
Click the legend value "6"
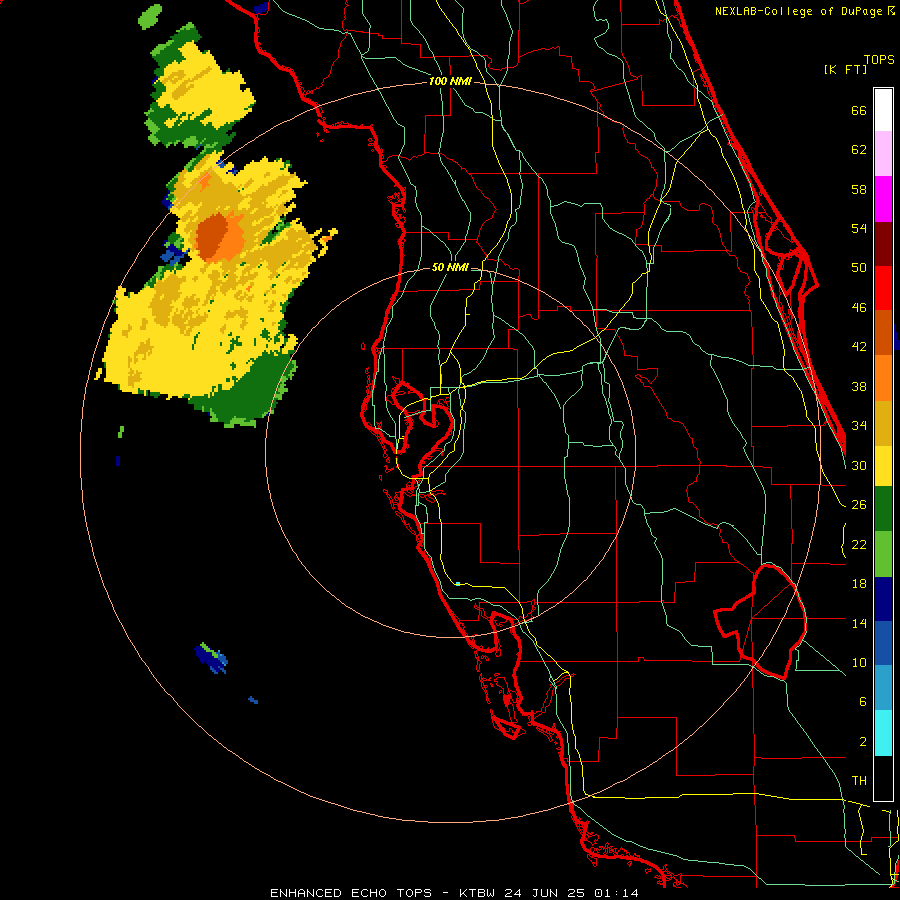pyautogui.click(x=862, y=701)
